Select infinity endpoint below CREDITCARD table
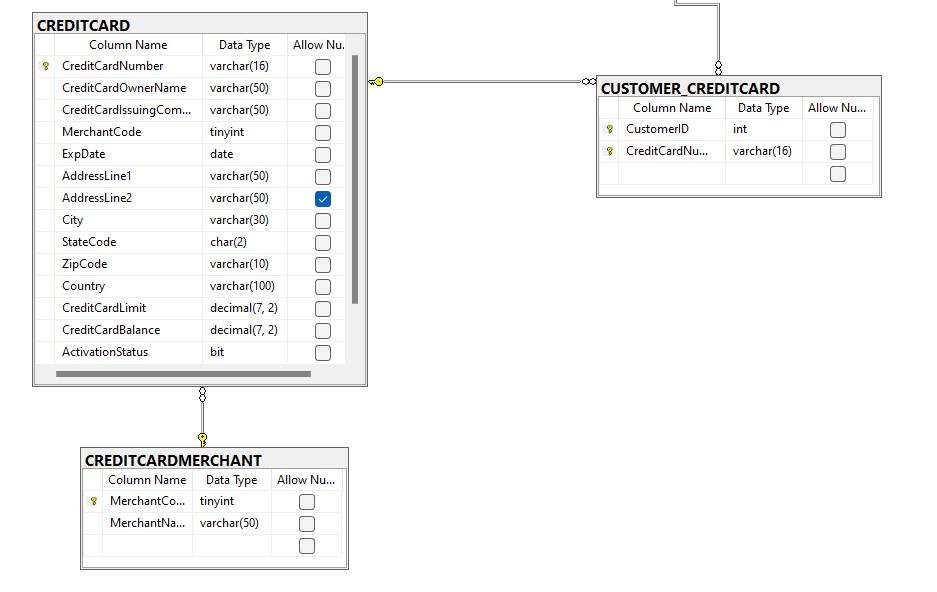 click(x=203, y=394)
